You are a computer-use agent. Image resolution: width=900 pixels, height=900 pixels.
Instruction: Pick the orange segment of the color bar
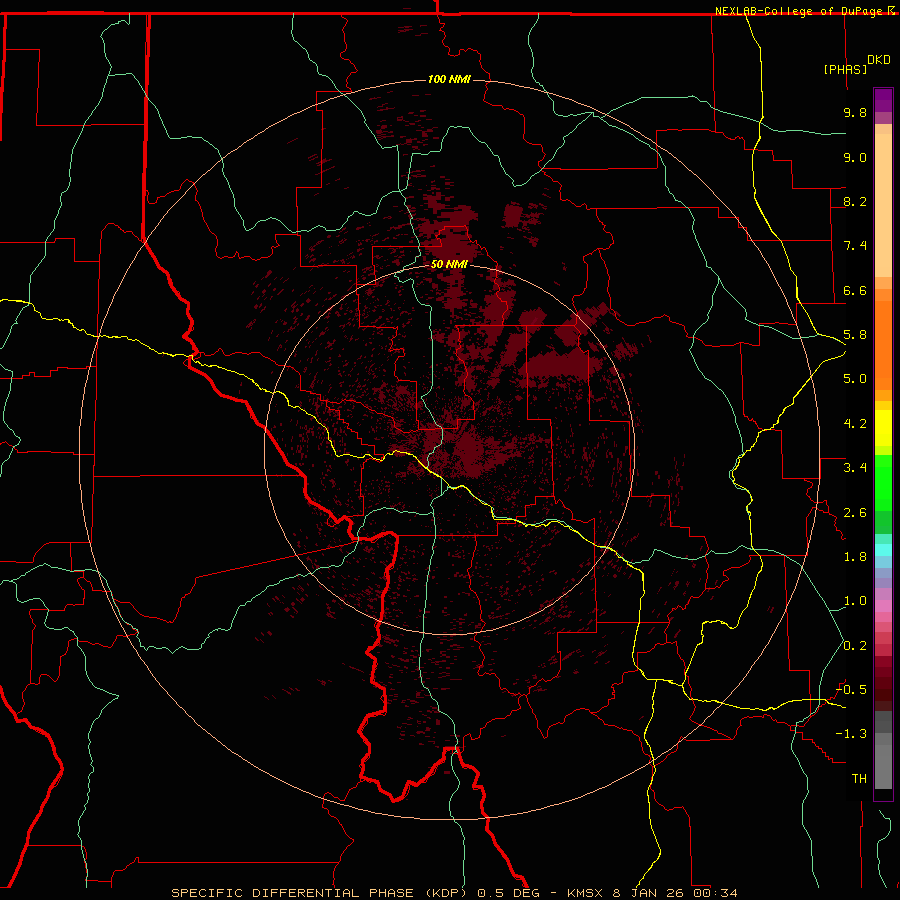pyautogui.click(x=883, y=346)
